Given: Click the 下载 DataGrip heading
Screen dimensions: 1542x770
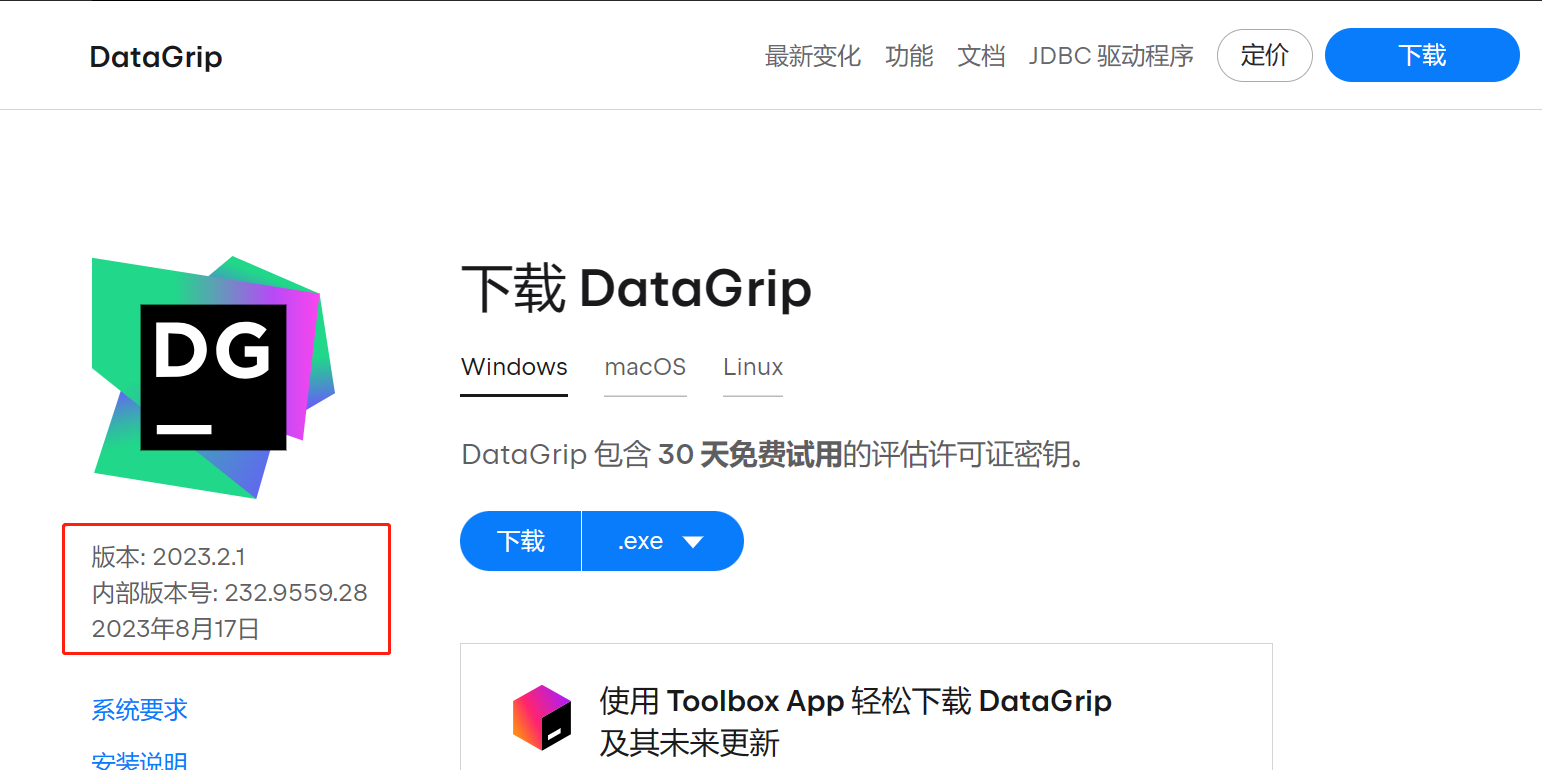Looking at the screenshot, I should tap(636, 289).
